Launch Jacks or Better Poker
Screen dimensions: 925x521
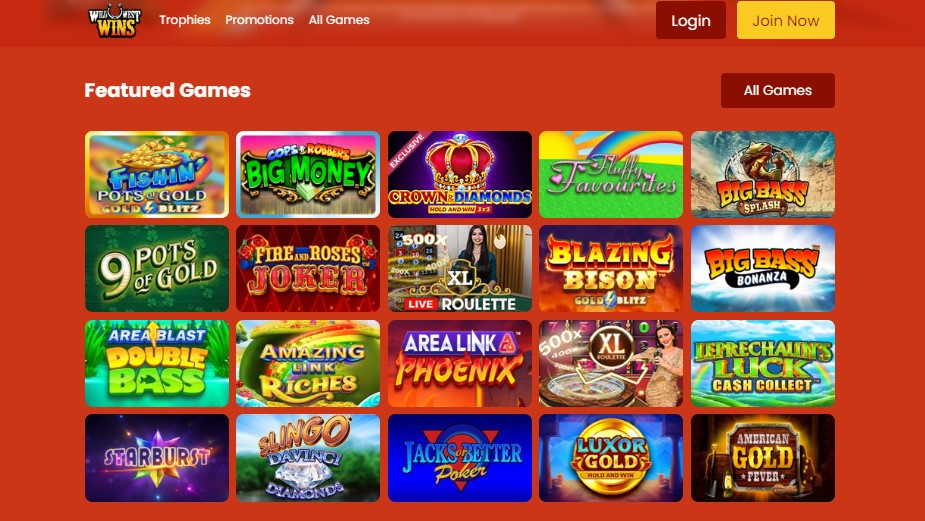(x=460, y=458)
